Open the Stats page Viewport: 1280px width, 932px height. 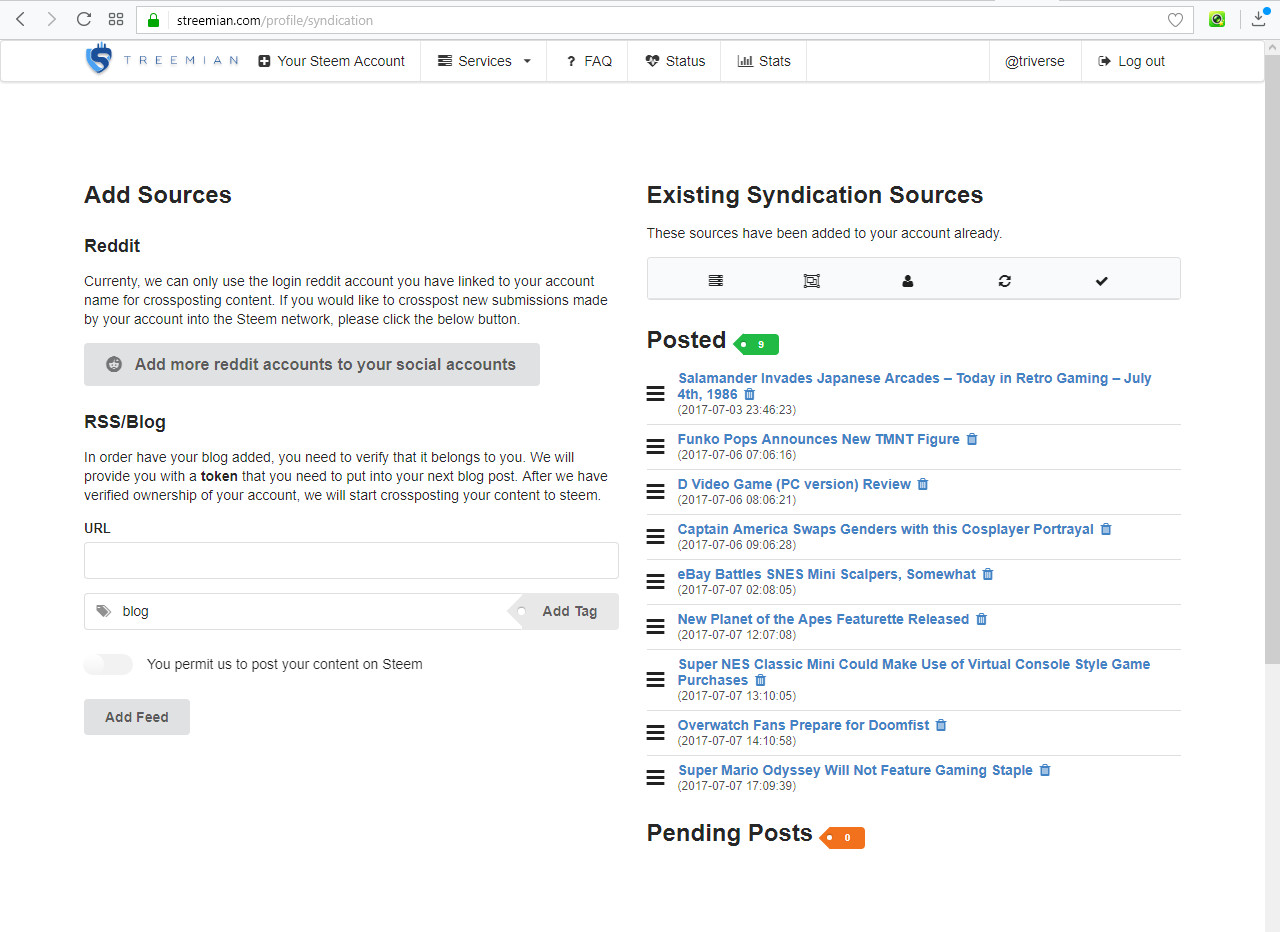pyautogui.click(x=764, y=61)
